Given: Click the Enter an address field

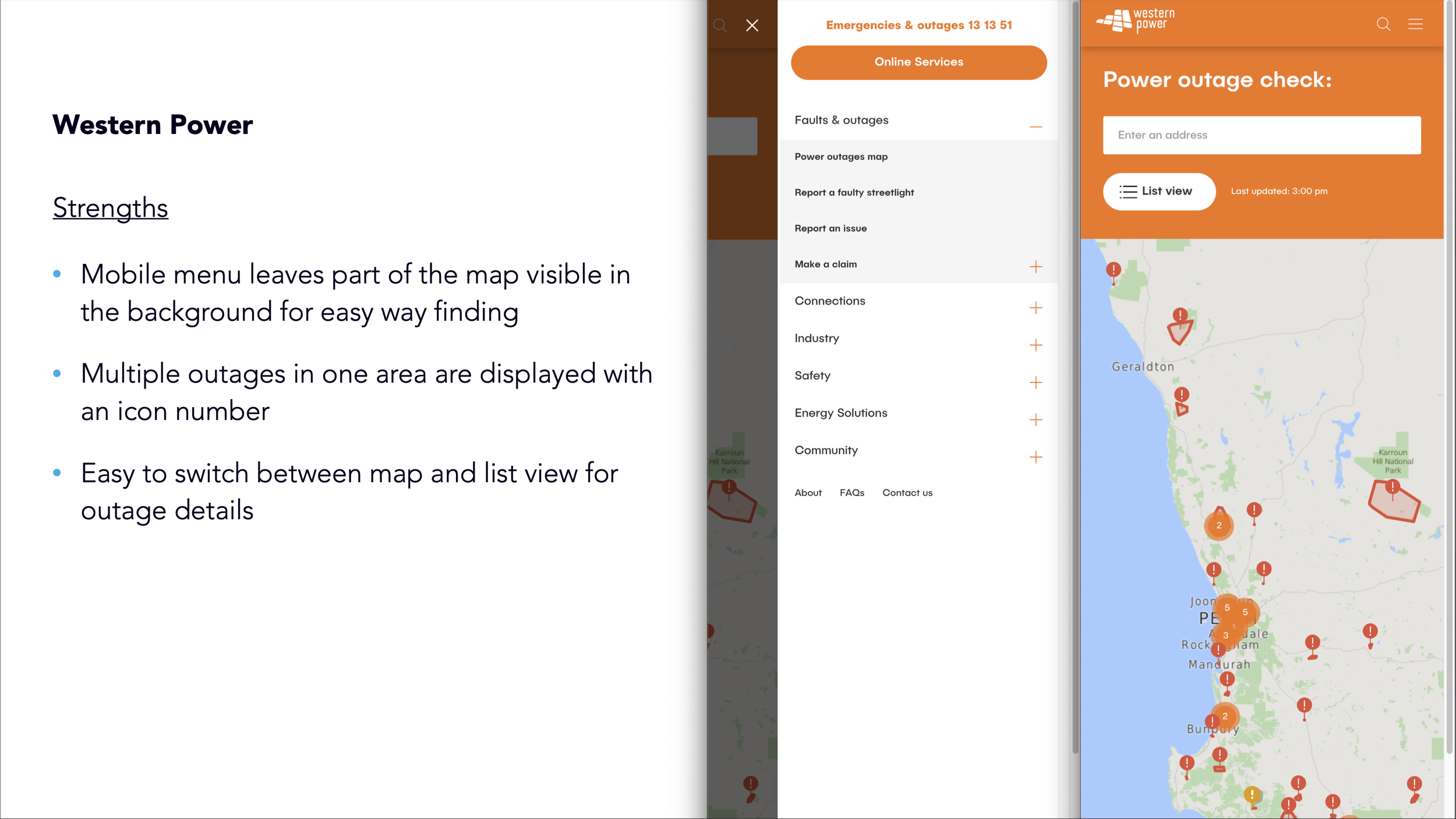Looking at the screenshot, I should tap(1261, 135).
